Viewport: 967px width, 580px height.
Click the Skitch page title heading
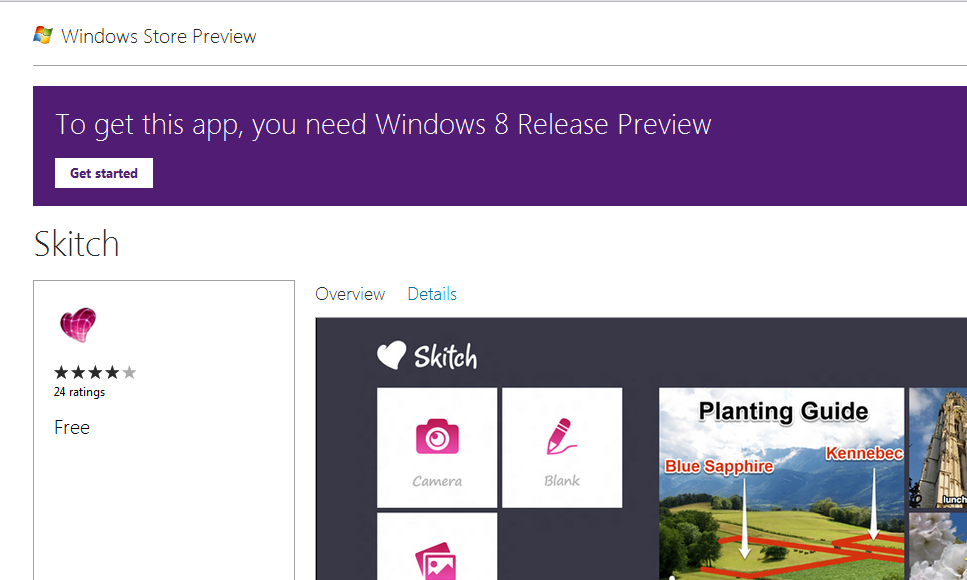76,244
